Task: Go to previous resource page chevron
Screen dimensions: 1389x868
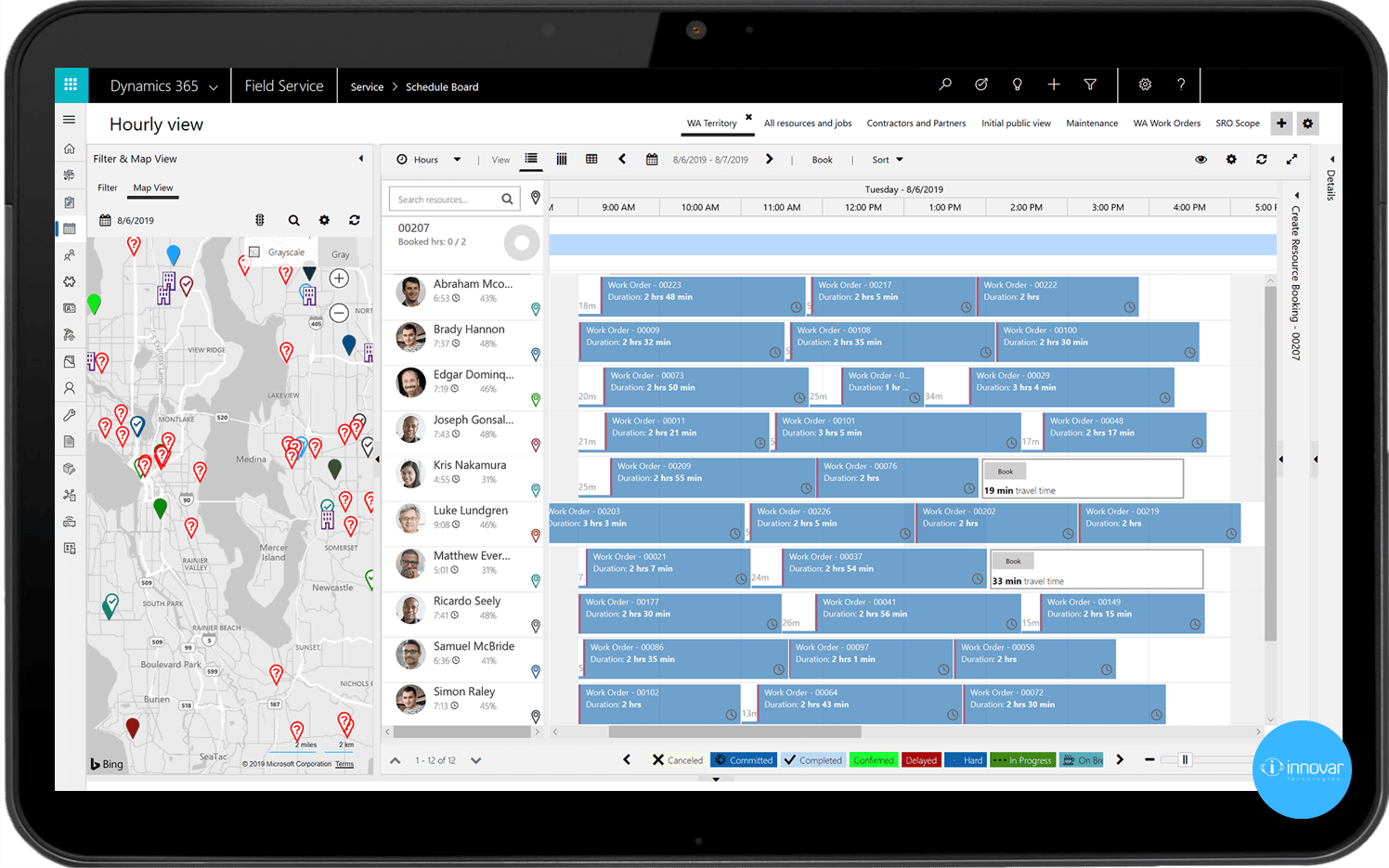Action: [395, 759]
